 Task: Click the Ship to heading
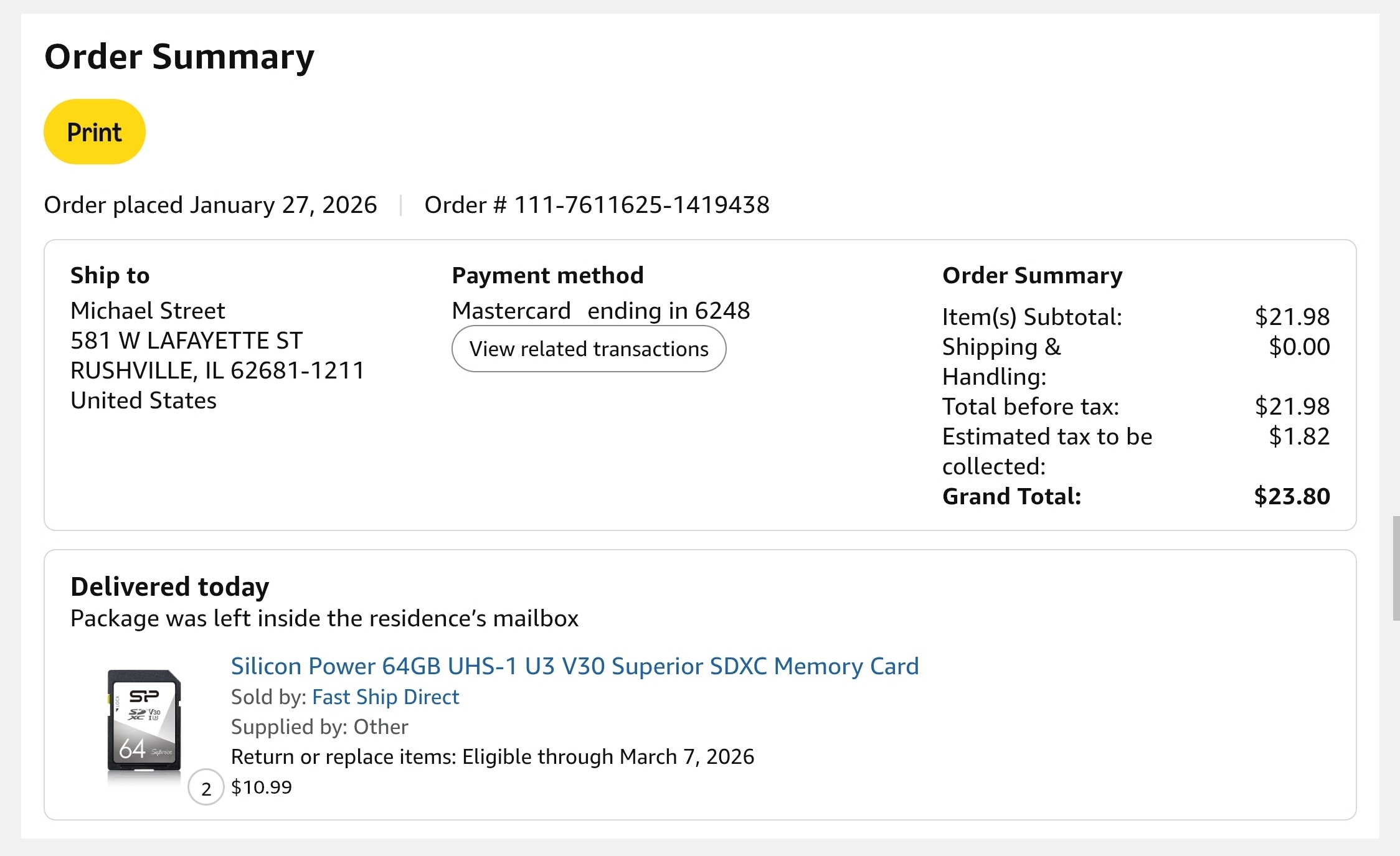[x=110, y=275]
